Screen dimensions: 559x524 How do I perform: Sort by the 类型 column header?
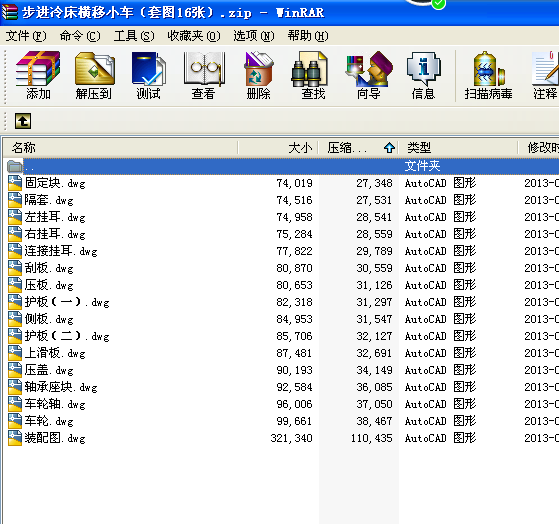458,148
